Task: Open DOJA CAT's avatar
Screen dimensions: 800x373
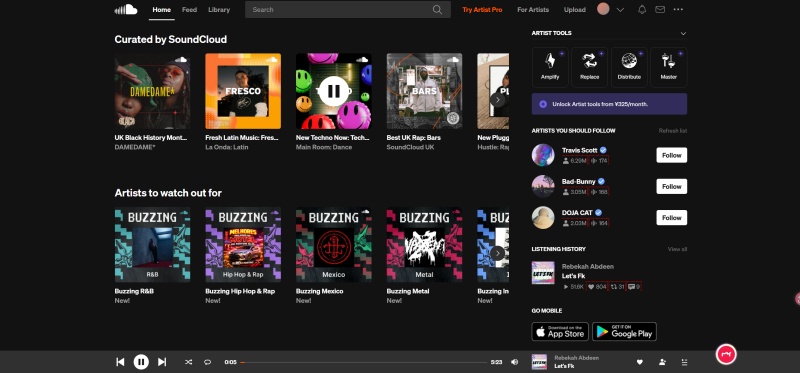Action: click(x=543, y=217)
